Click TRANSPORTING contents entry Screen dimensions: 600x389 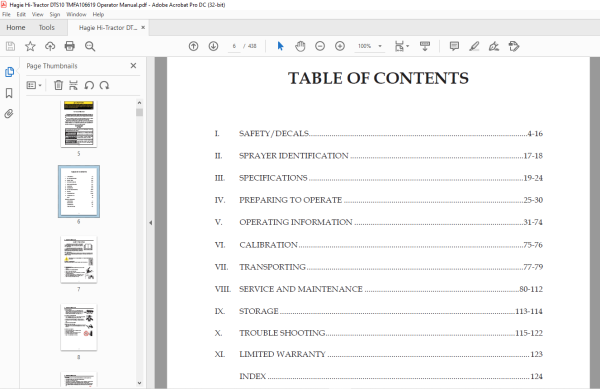point(378,267)
